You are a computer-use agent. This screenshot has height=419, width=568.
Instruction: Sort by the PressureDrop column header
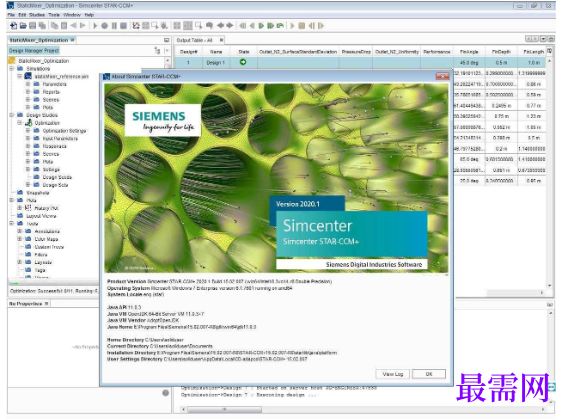tap(356, 52)
